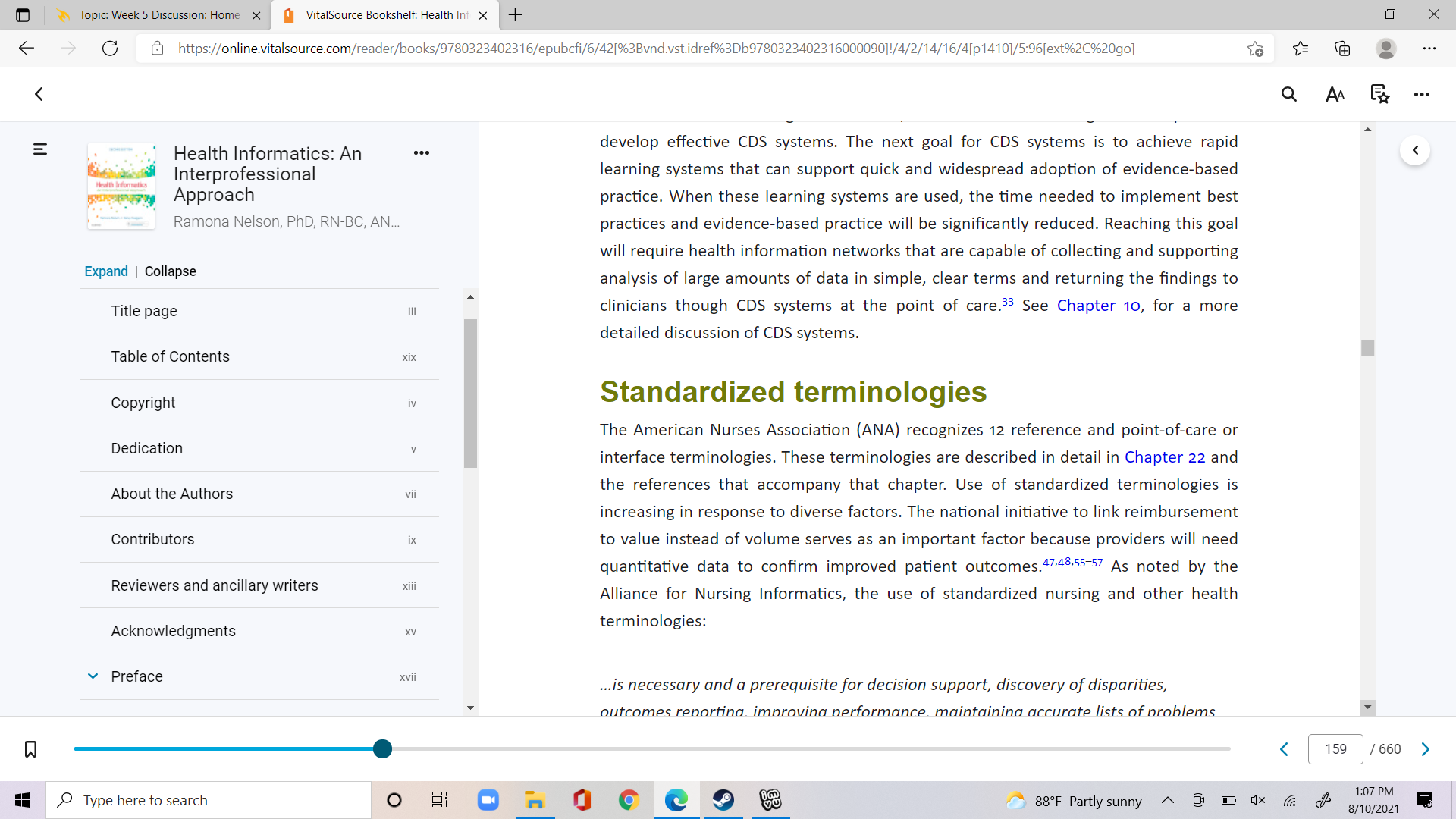Open the notebook highlights star icon
This screenshot has height=819, width=1456.
point(1380,94)
